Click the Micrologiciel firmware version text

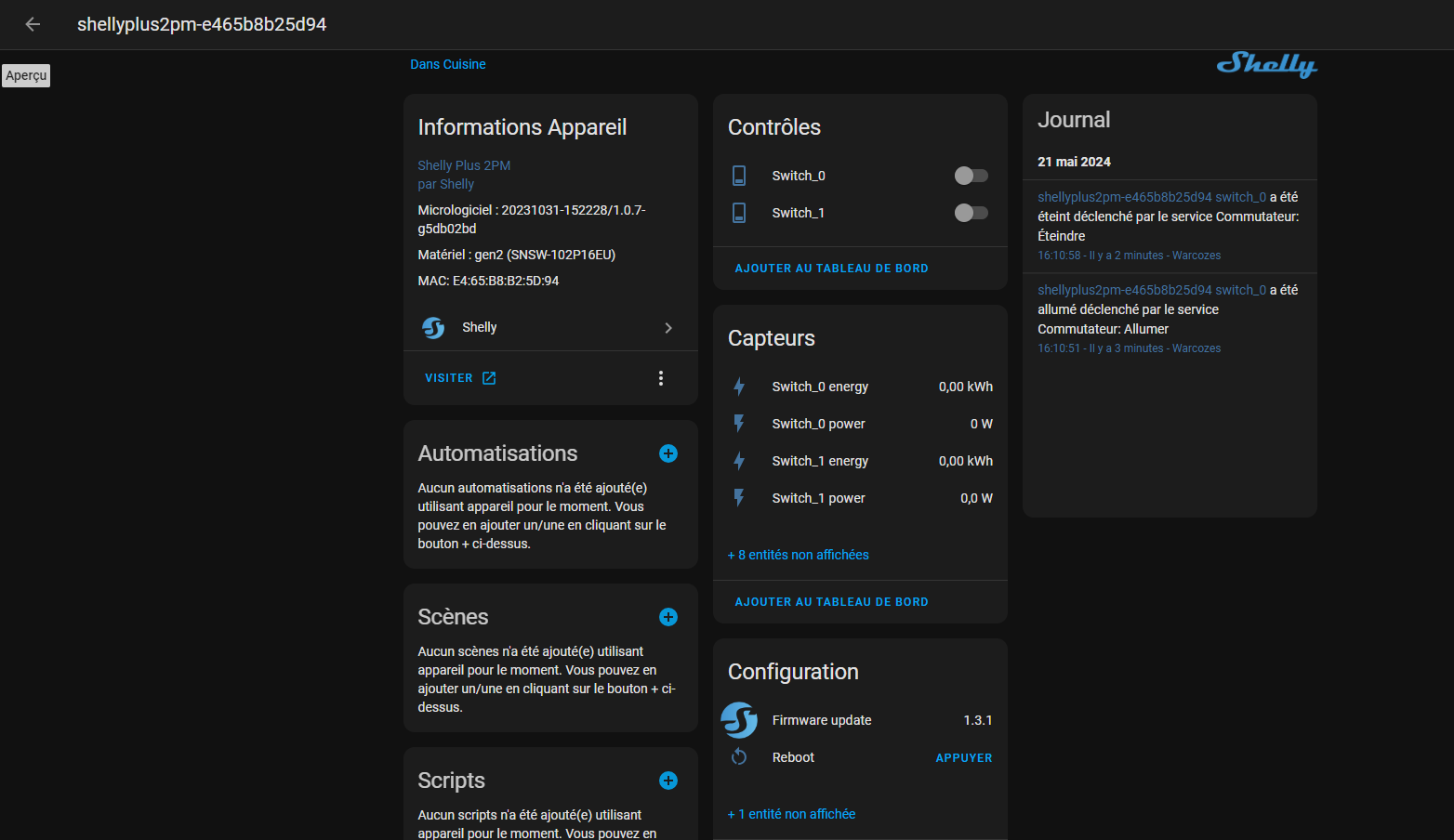tap(532, 219)
